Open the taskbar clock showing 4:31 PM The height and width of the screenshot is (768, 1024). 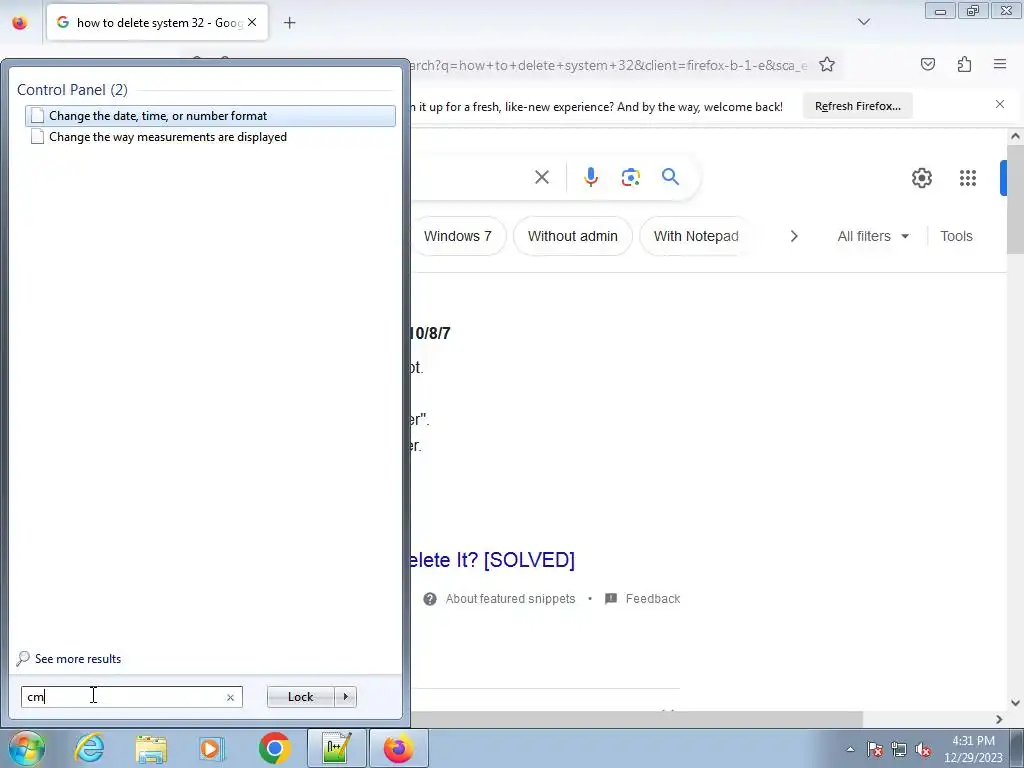coord(973,748)
